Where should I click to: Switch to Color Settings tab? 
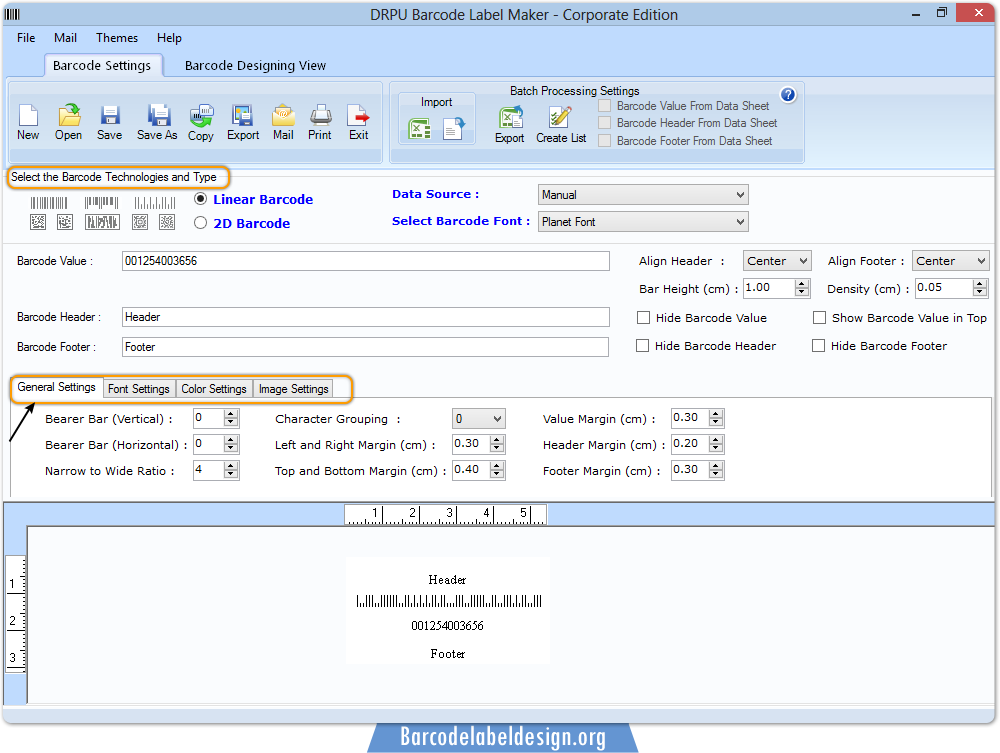tap(214, 388)
